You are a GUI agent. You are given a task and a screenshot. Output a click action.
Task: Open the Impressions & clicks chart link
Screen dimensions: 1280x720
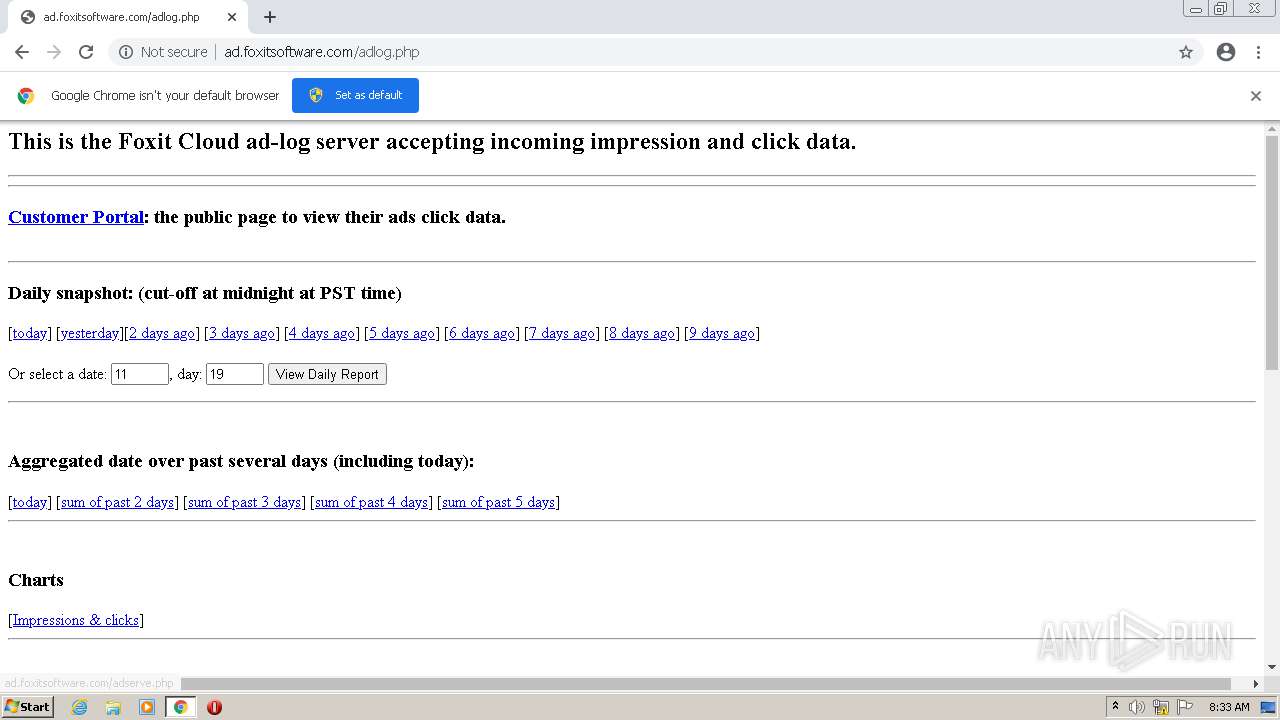coord(76,620)
